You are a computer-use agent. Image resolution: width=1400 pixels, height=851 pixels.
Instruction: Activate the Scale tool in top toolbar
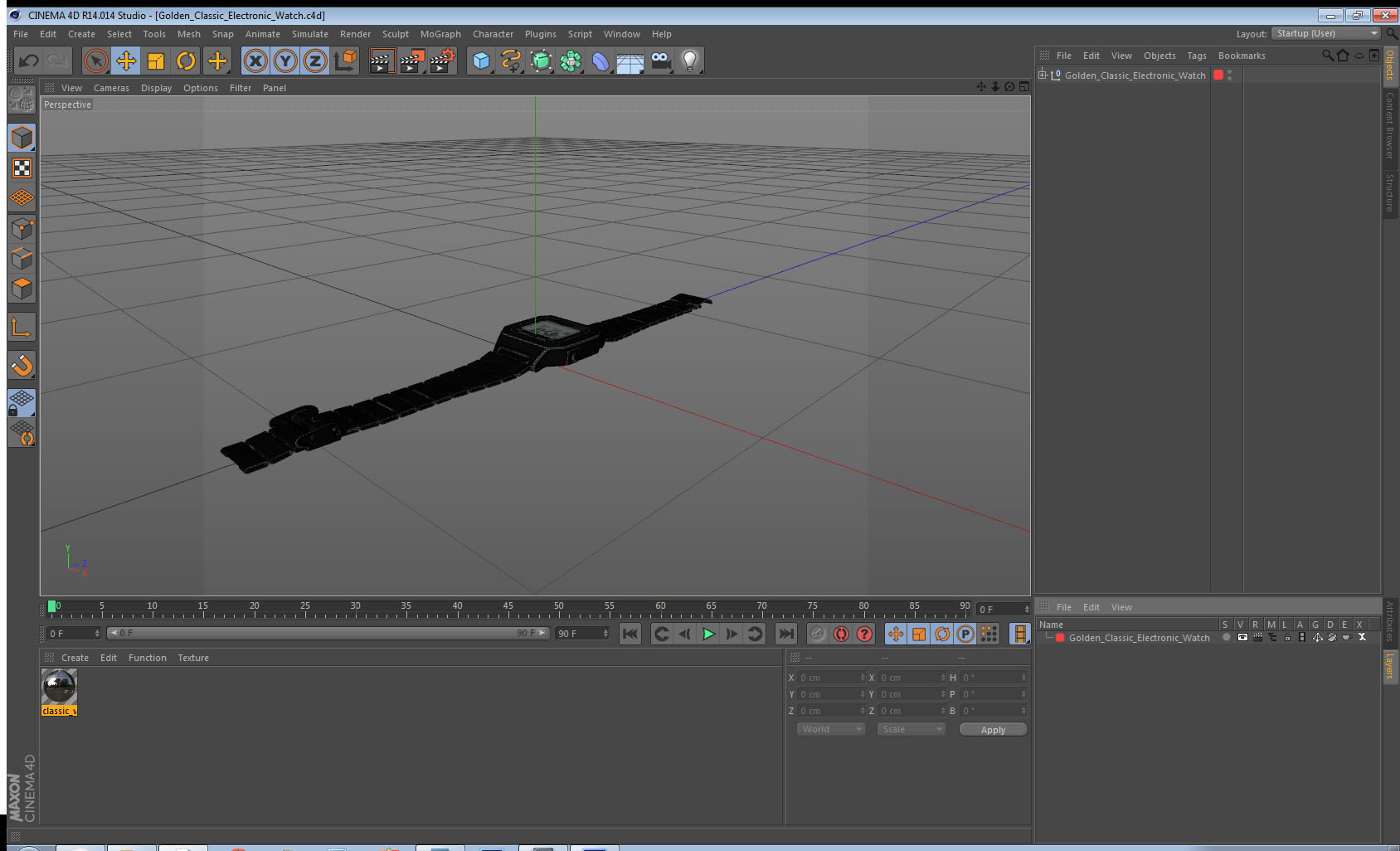pos(156,61)
